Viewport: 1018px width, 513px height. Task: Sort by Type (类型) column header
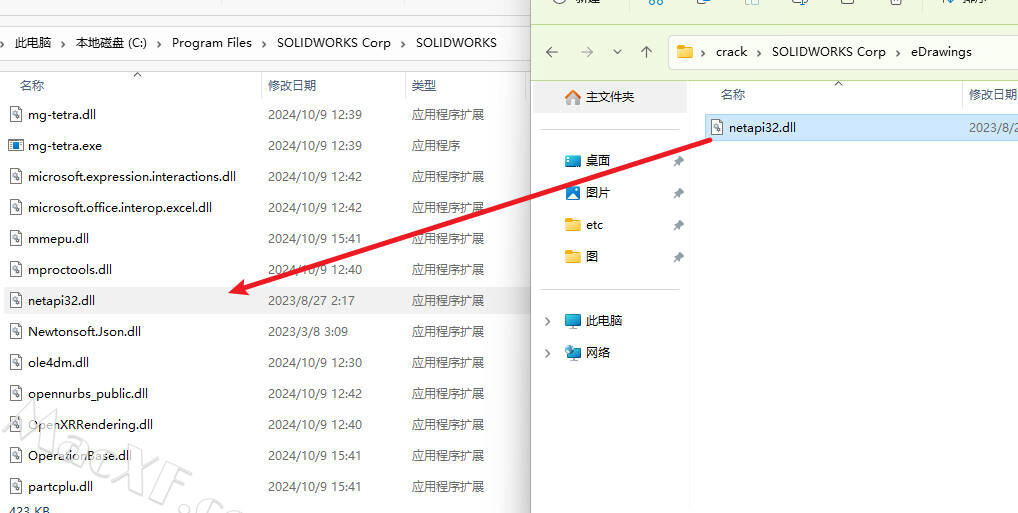pyautogui.click(x=424, y=86)
